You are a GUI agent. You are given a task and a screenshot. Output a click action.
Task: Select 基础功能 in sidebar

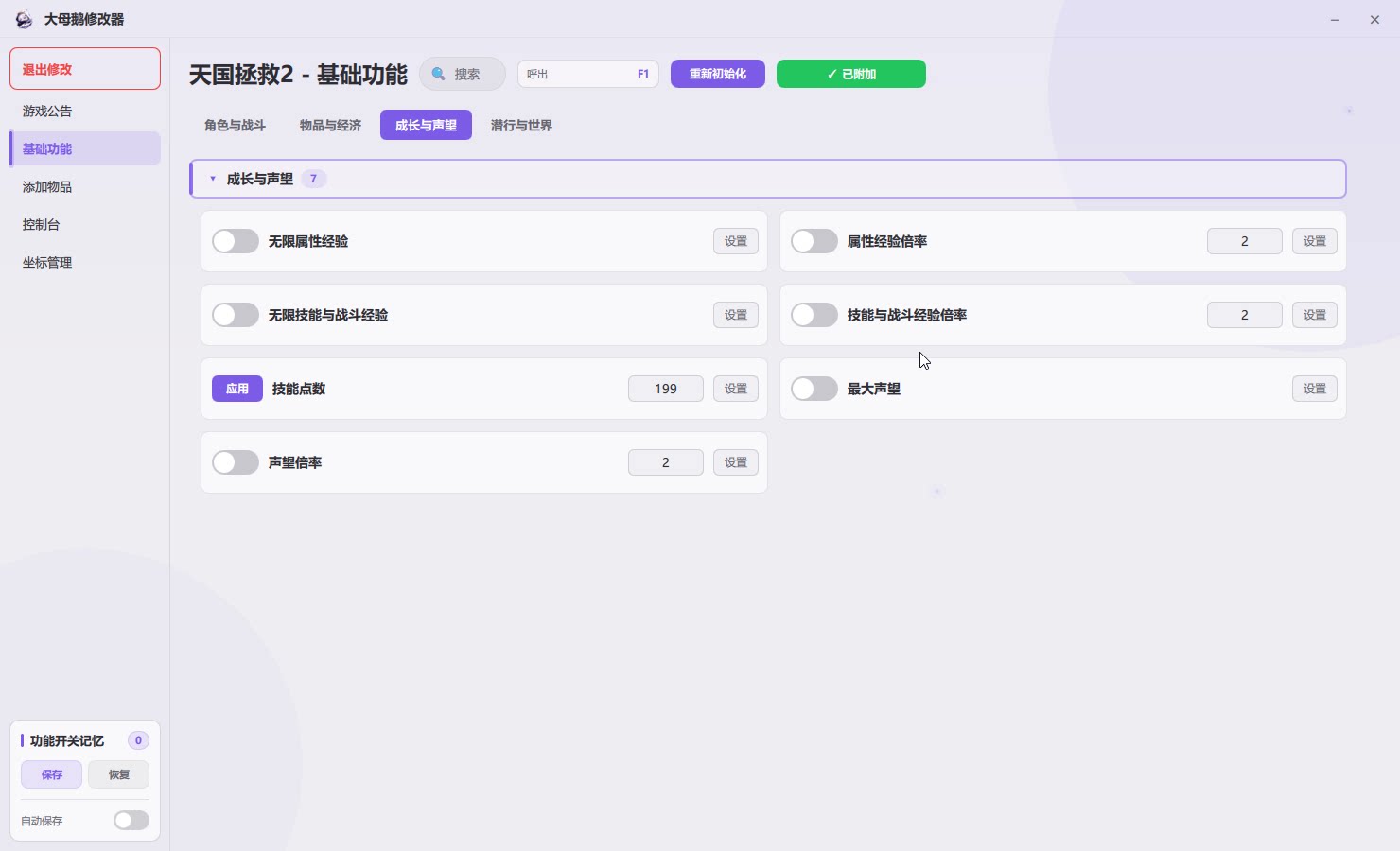click(x=85, y=148)
